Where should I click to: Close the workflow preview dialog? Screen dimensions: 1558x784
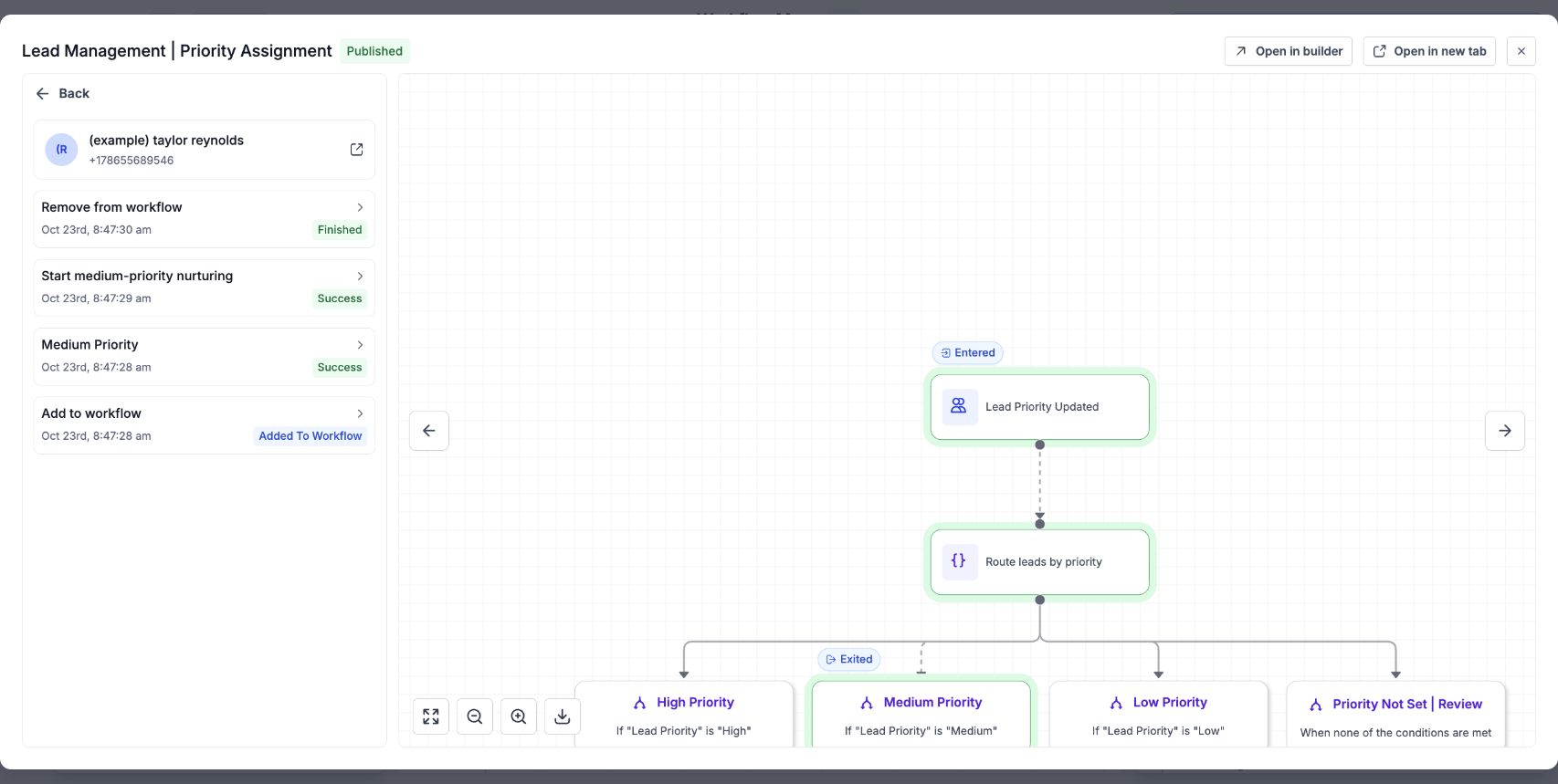click(1521, 51)
